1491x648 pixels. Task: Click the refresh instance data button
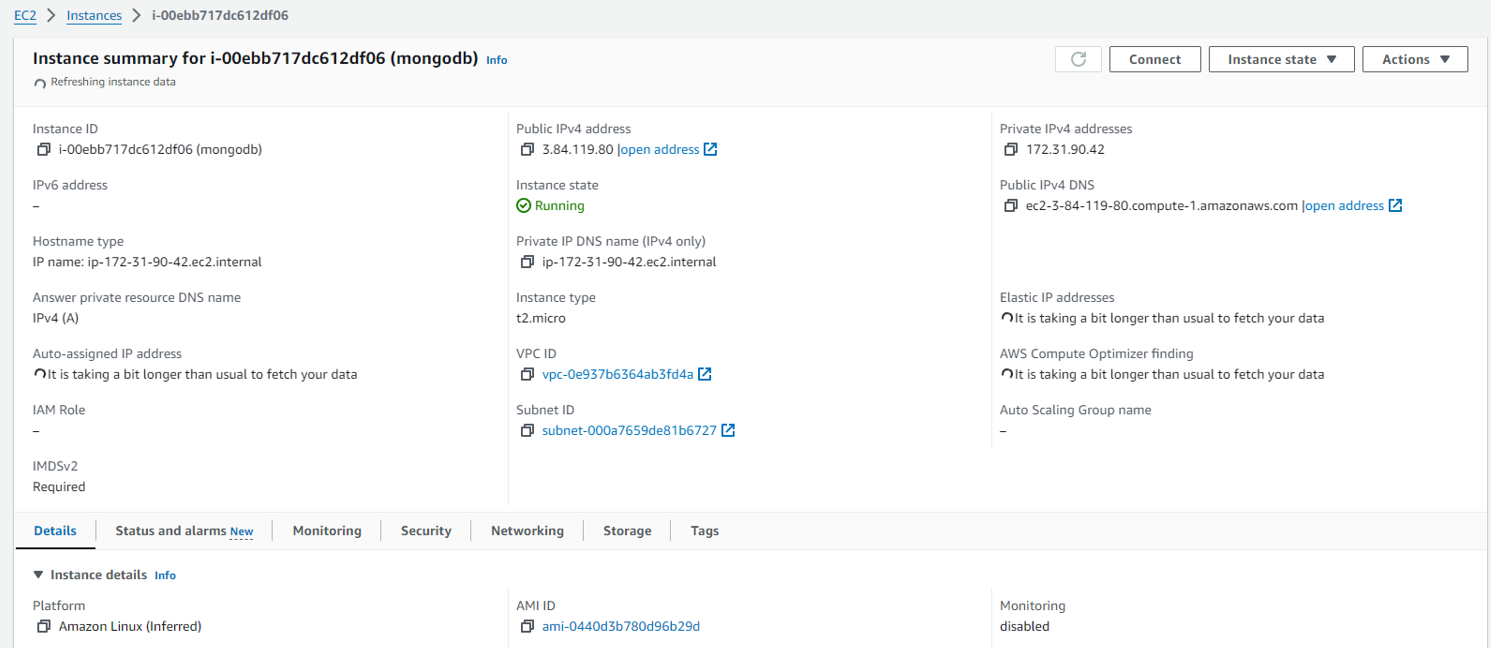coord(1078,59)
